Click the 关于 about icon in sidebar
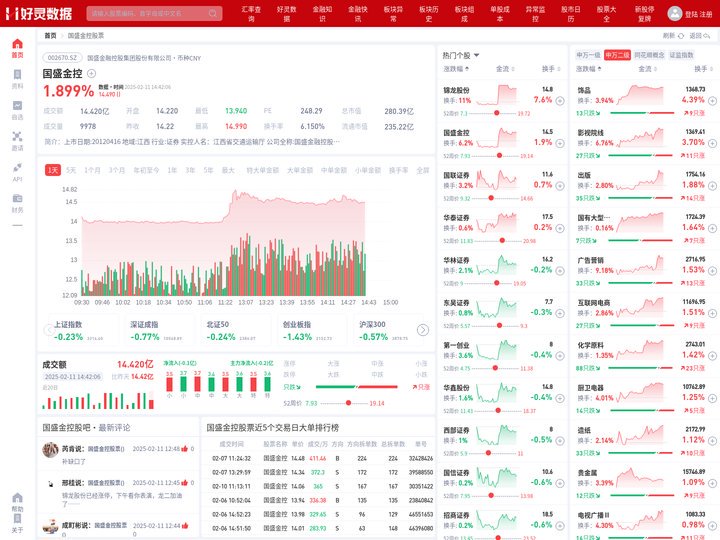The height and width of the screenshot is (540, 720). 17,518
